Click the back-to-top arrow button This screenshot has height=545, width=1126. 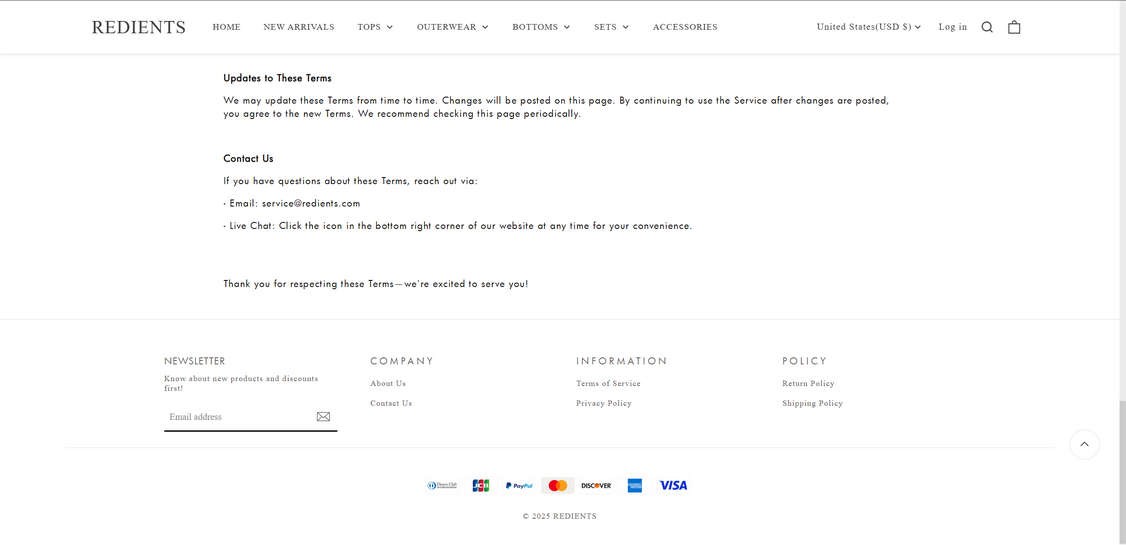click(x=1084, y=444)
